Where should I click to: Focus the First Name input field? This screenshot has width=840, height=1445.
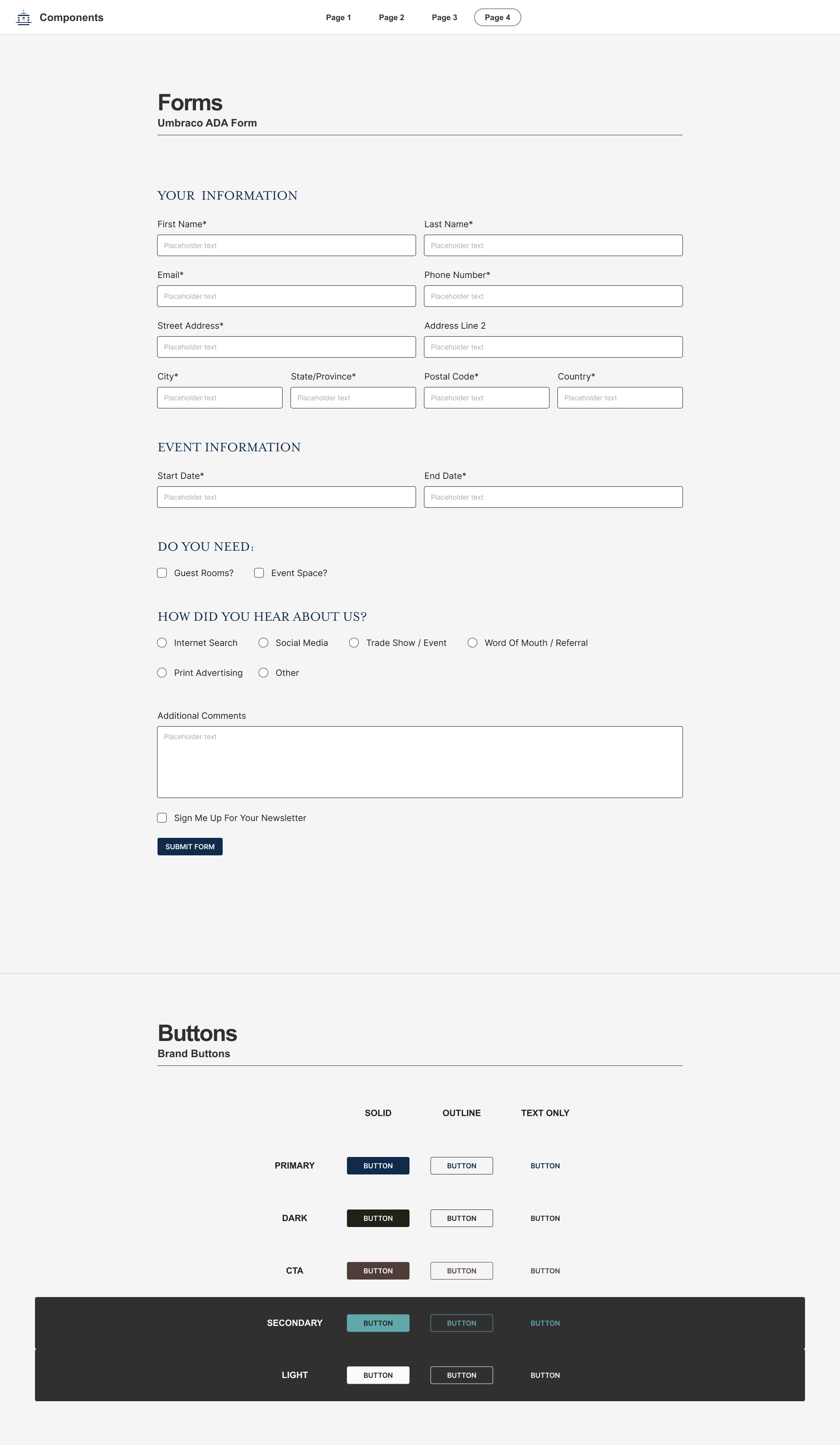[x=287, y=246]
